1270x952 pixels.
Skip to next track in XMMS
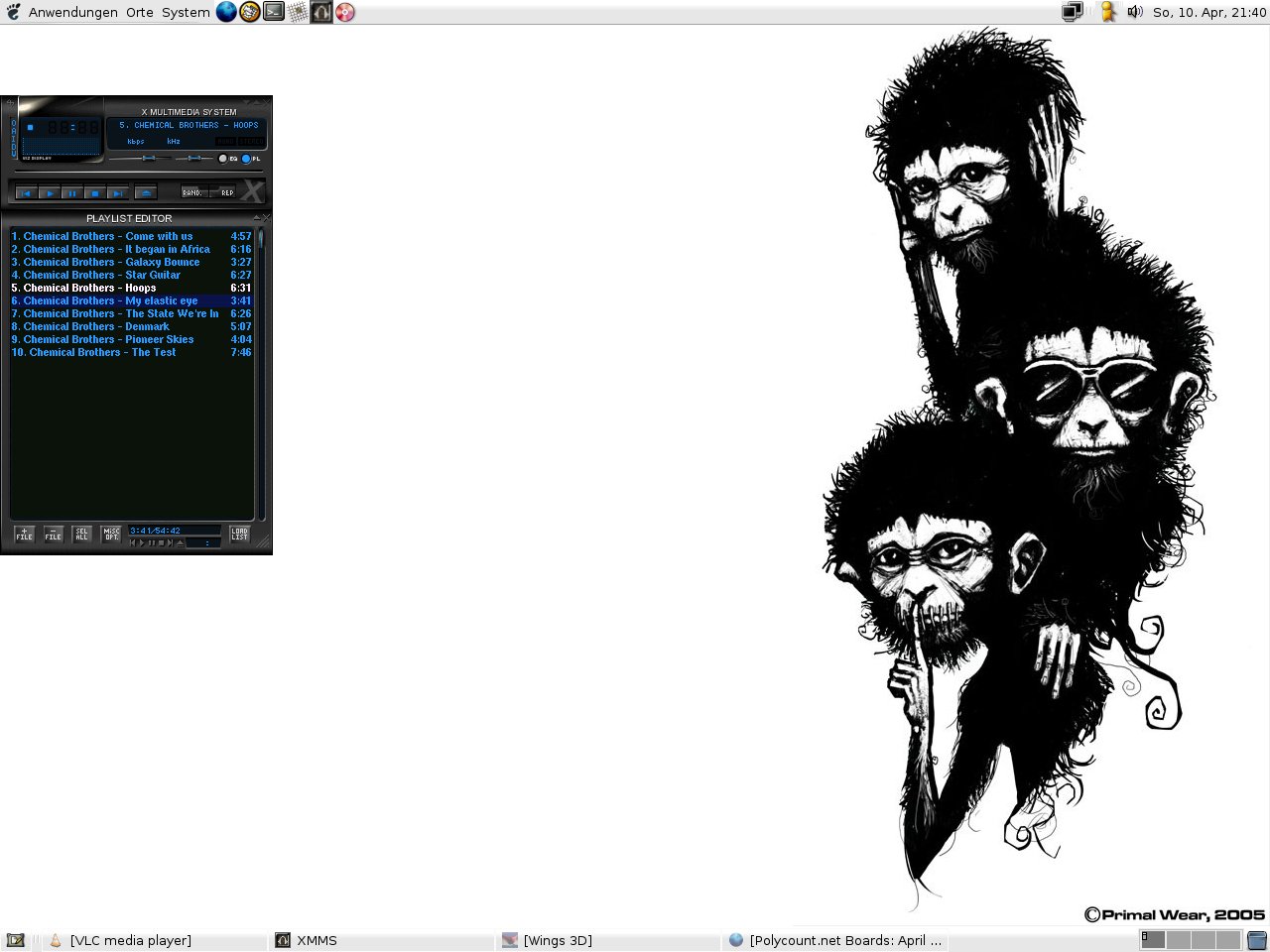(118, 193)
